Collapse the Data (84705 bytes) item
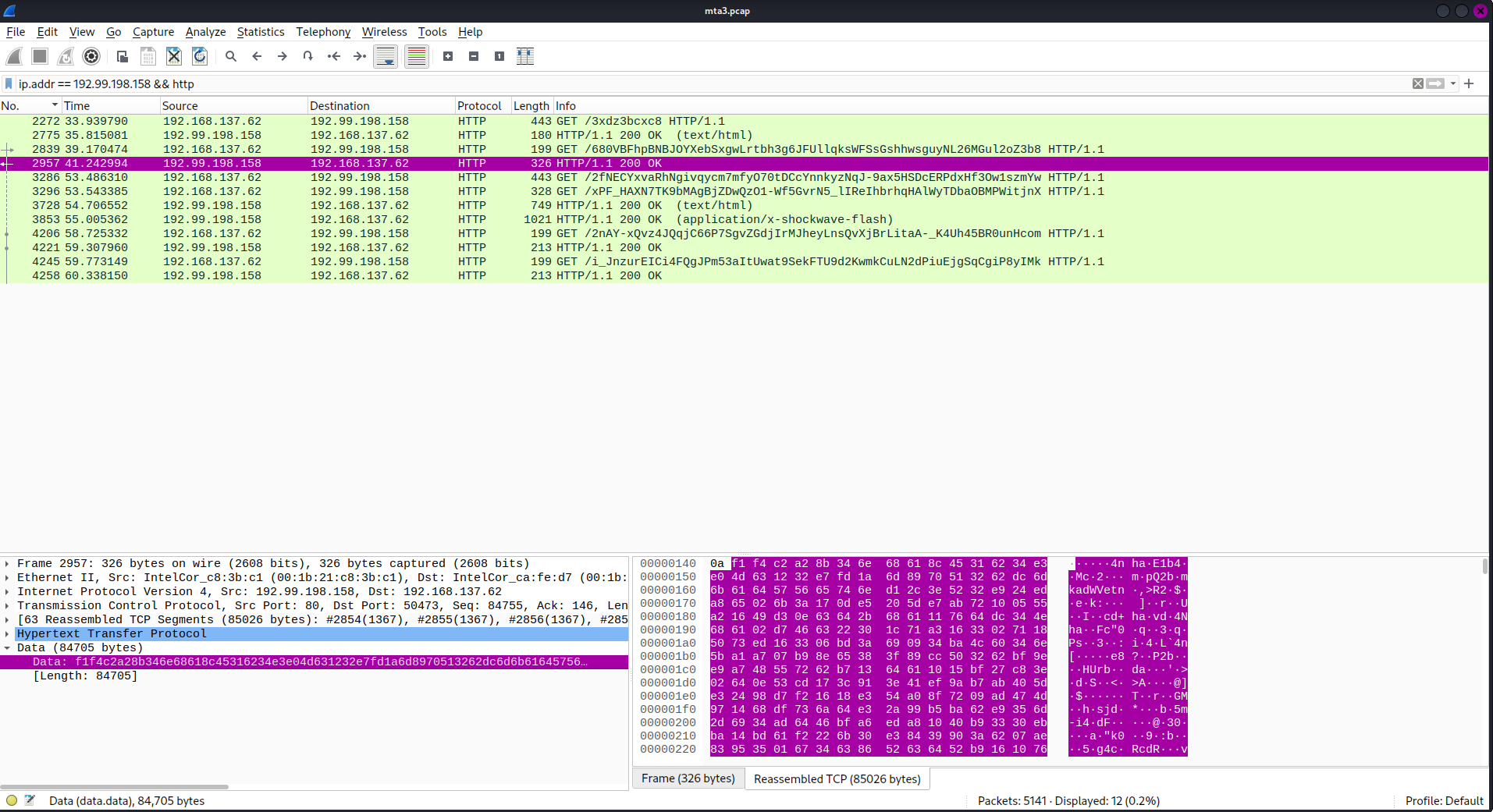Image resolution: width=1493 pixels, height=812 pixels. click(x=7, y=647)
